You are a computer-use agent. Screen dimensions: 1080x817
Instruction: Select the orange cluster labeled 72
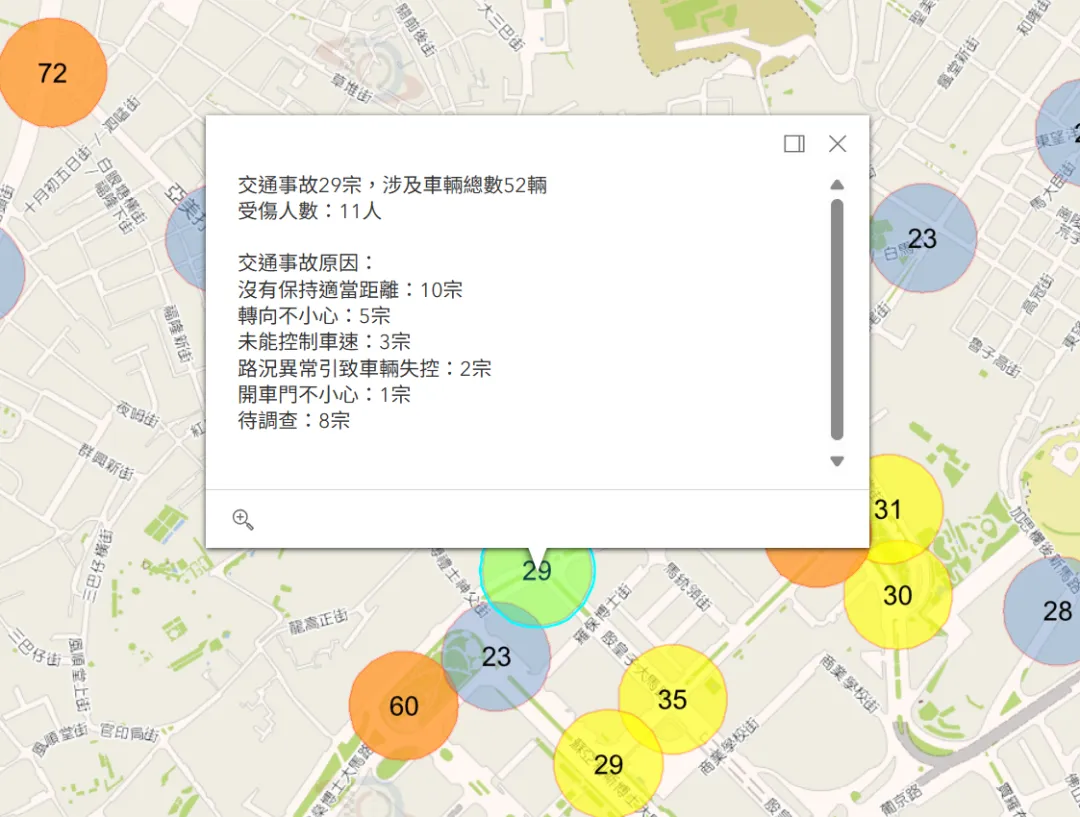(52, 73)
